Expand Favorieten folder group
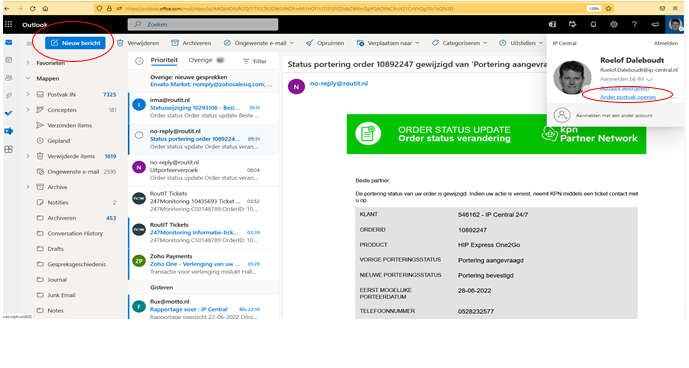Screen dimensions: 689x368 (28, 63)
